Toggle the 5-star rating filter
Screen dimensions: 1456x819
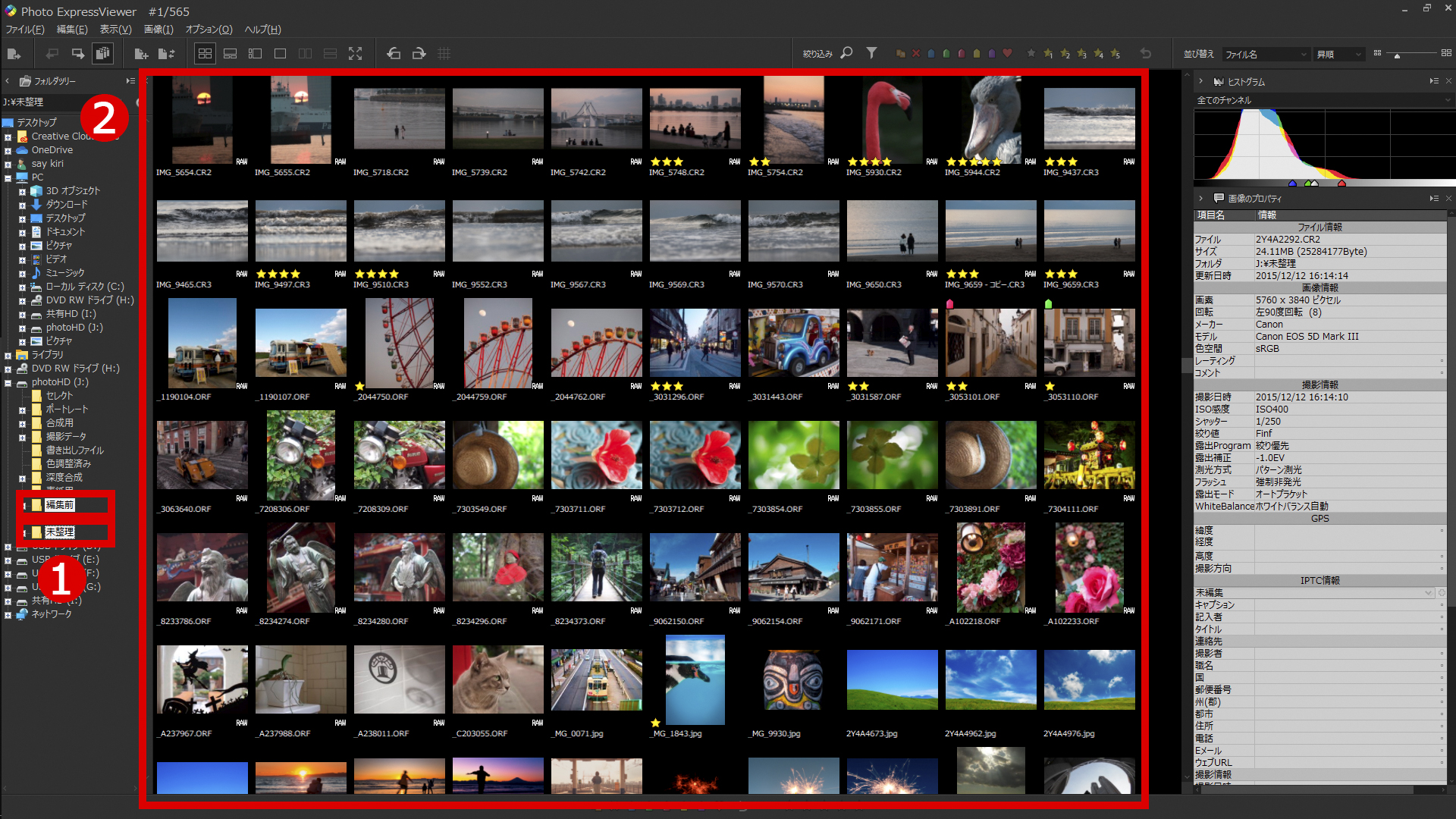(1115, 54)
